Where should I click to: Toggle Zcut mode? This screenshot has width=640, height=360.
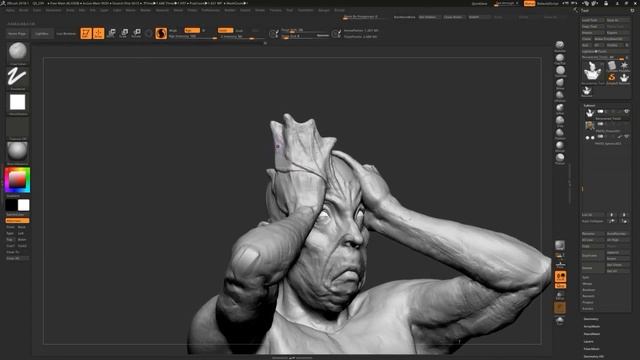coord(255,31)
